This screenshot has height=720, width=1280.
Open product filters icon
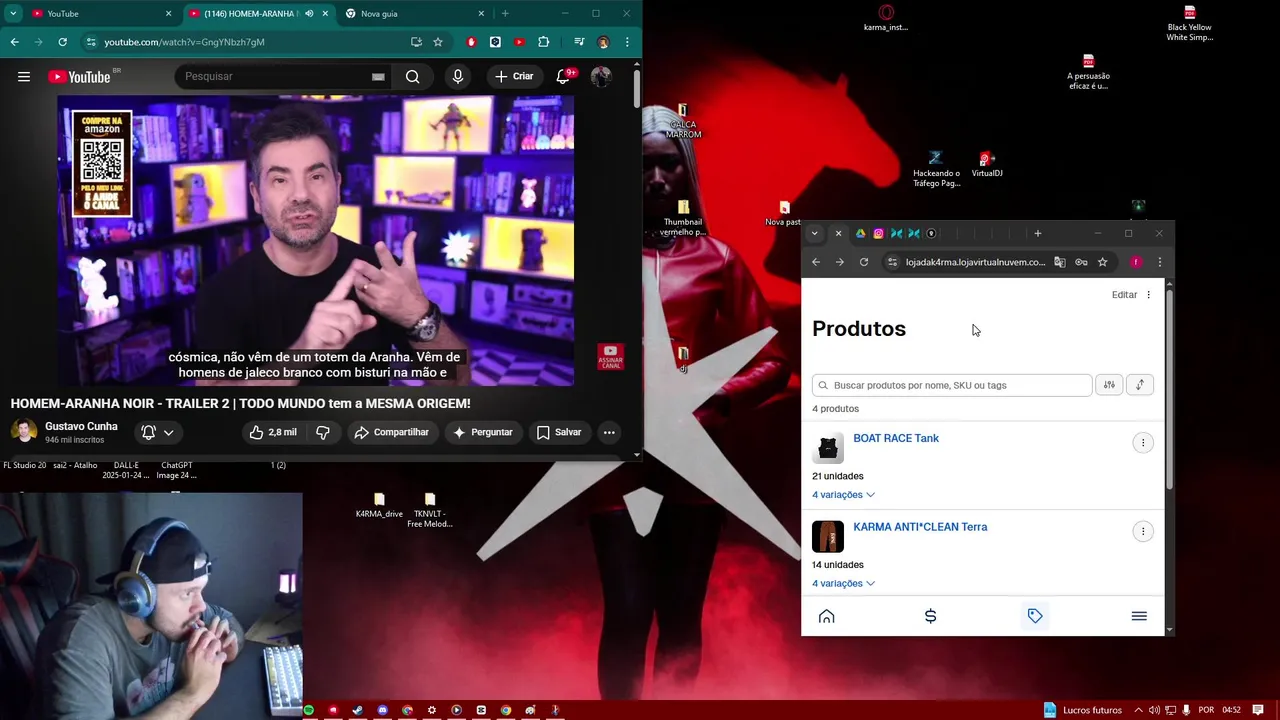(x=1109, y=385)
